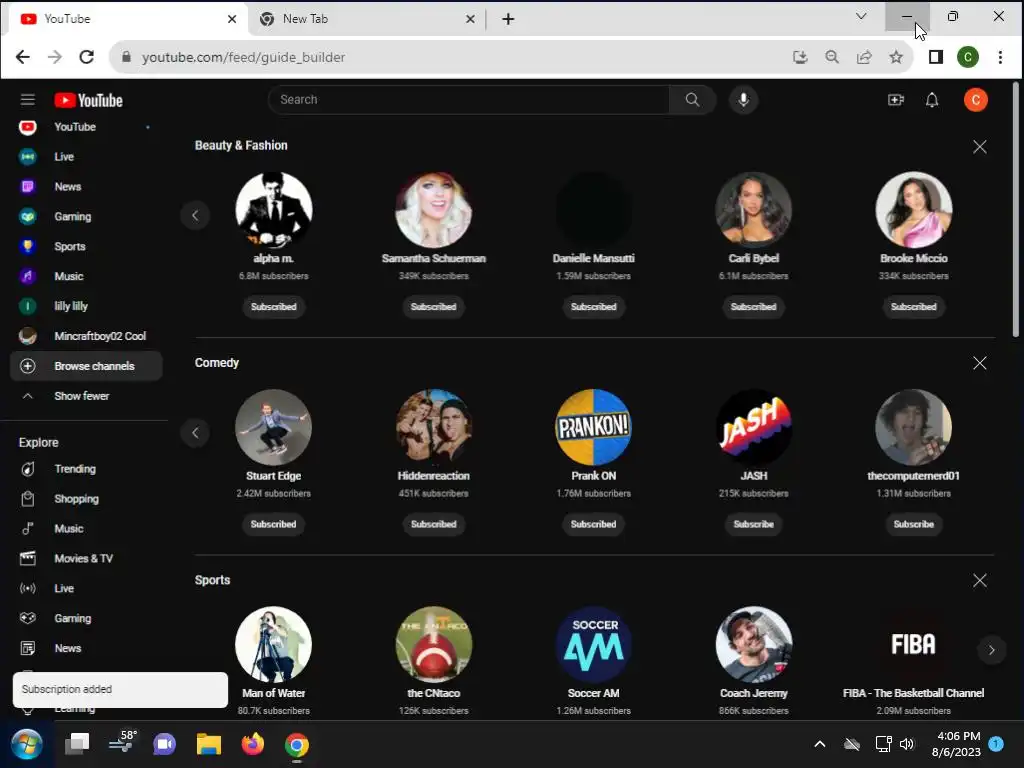Dismiss the Comedy section
Screen dimensions: 1024x768
pyautogui.click(x=980, y=363)
